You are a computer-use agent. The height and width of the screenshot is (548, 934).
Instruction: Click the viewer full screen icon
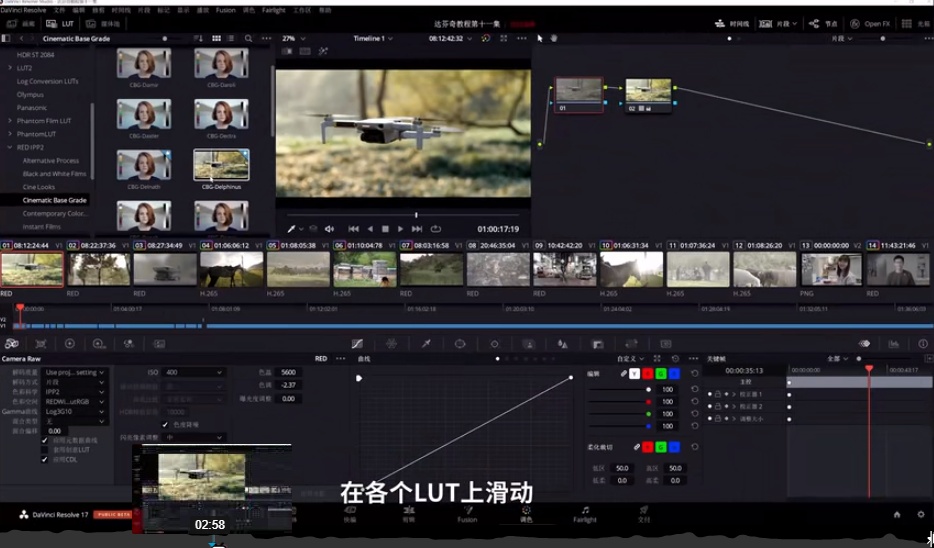pos(504,38)
